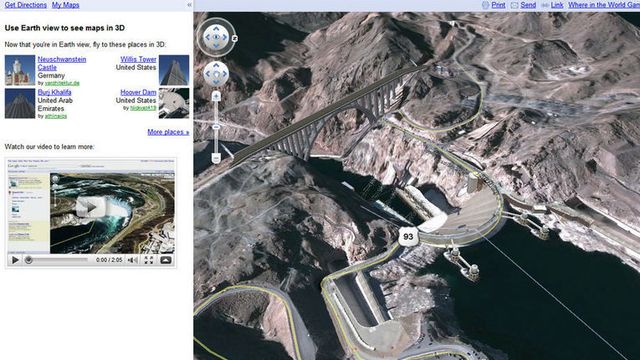640x360 pixels.
Task: Click the center of move joystick
Action: click(x=216, y=74)
